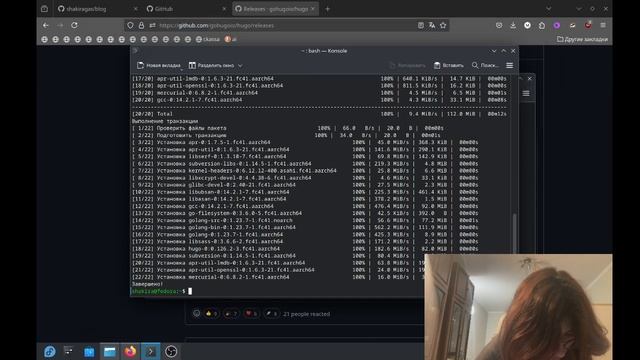Switch to the GitHub browser tab
The image size is (640, 360).
coord(186,9)
